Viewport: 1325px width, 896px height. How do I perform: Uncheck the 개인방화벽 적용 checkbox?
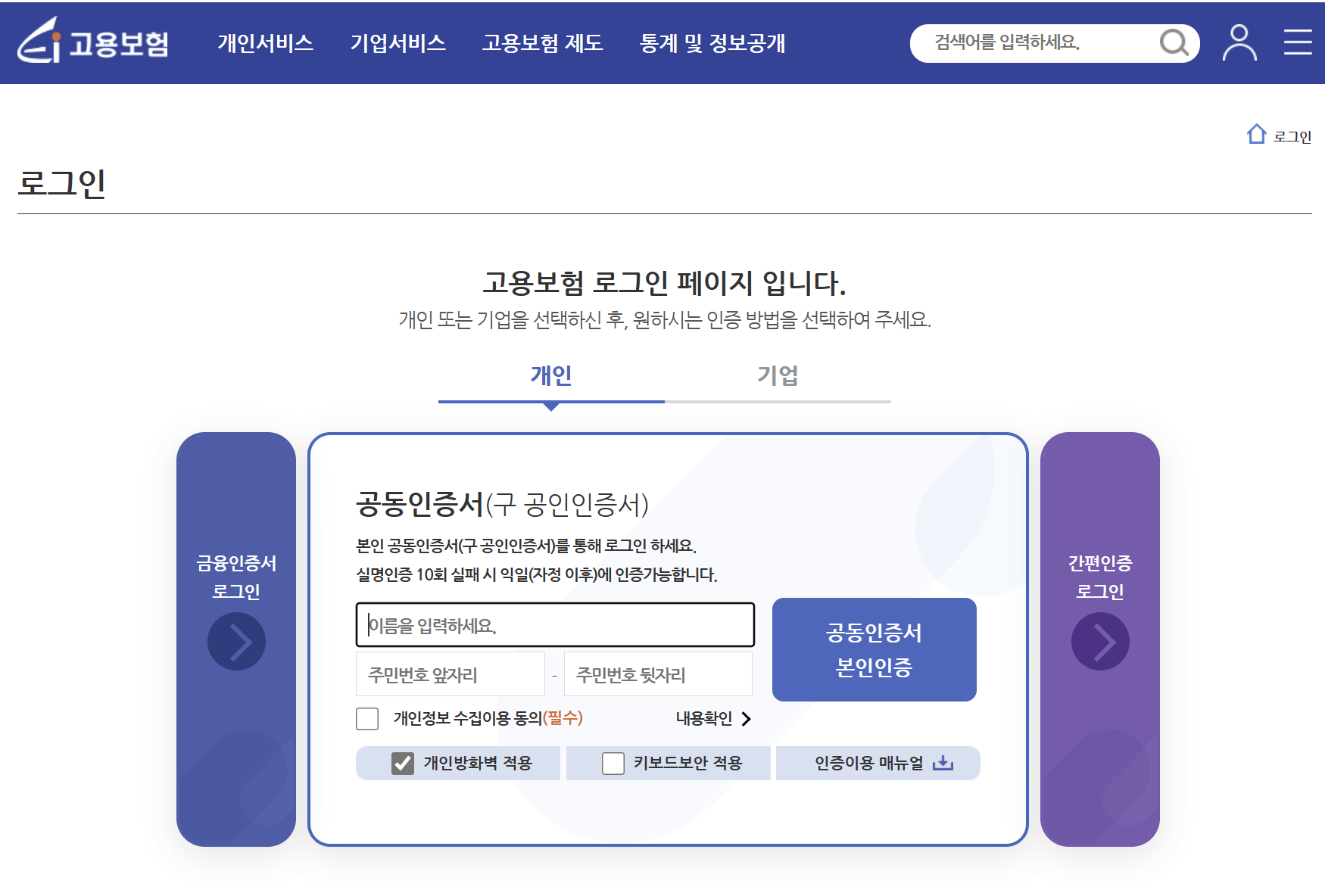pyautogui.click(x=401, y=763)
